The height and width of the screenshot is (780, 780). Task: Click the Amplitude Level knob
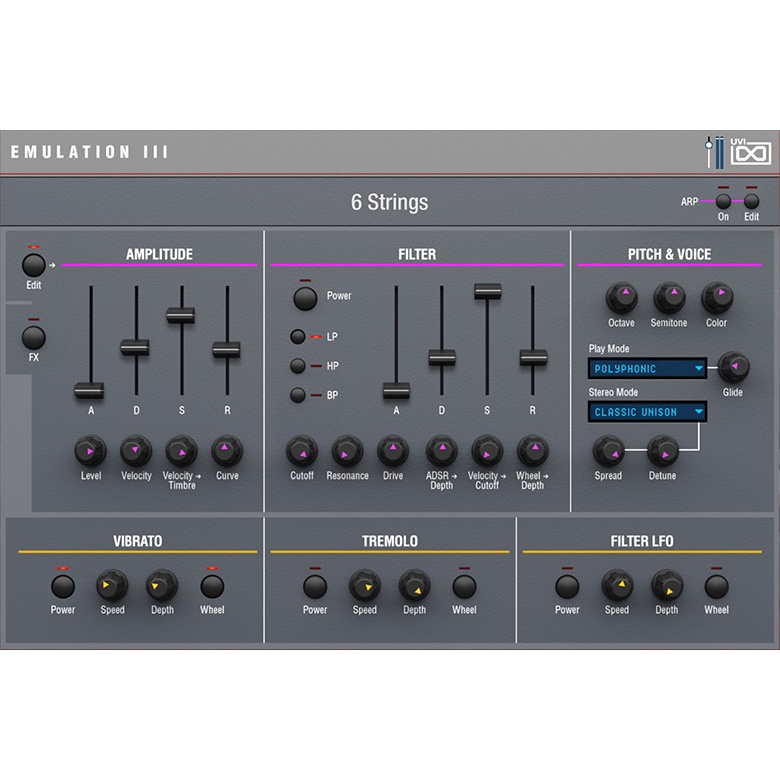coord(90,451)
